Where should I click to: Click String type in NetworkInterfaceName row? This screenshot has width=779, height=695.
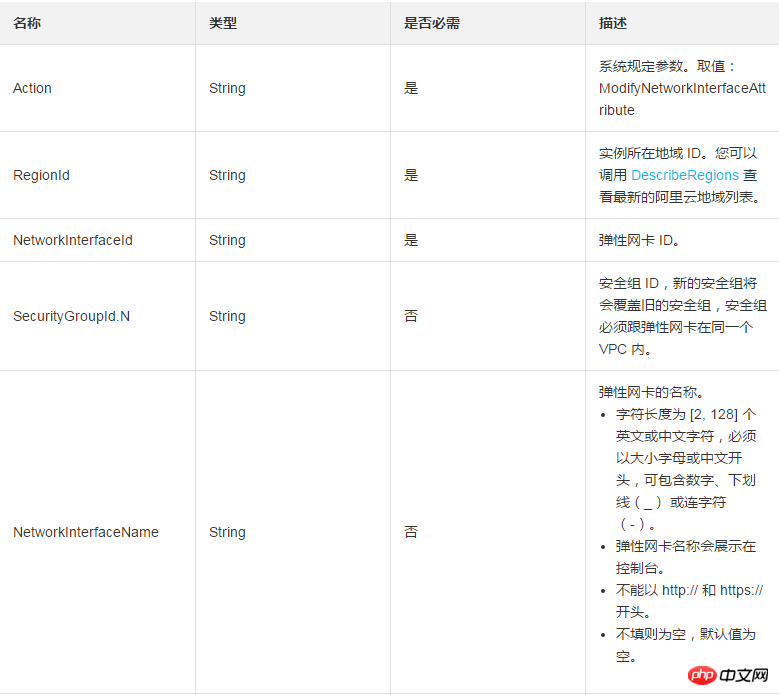227,533
